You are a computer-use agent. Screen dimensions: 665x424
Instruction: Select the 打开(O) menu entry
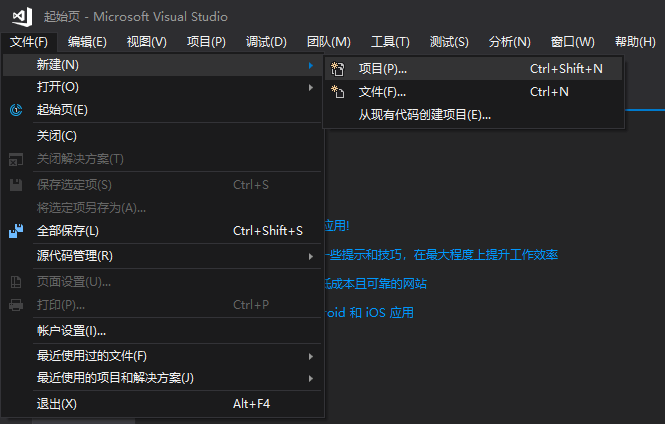162,87
